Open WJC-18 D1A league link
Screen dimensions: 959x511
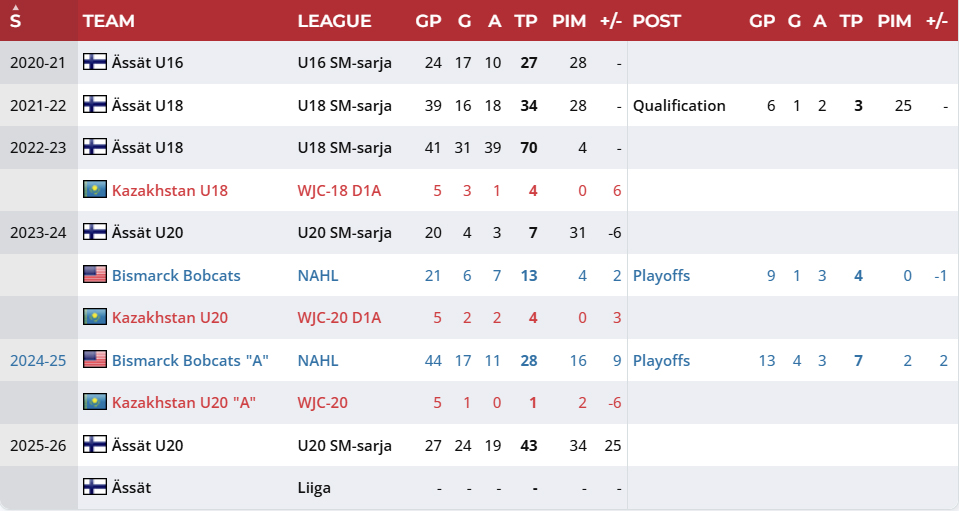[x=339, y=190]
